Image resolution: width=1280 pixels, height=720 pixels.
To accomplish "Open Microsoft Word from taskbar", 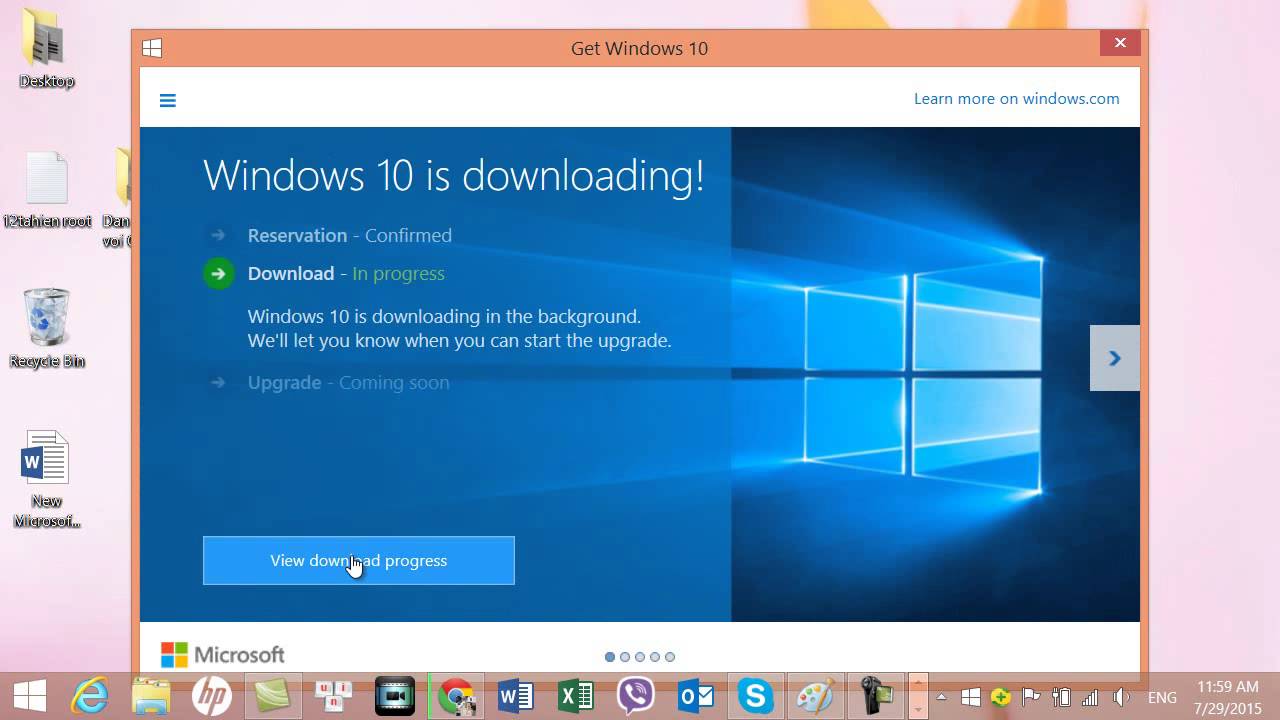I will tap(516, 695).
